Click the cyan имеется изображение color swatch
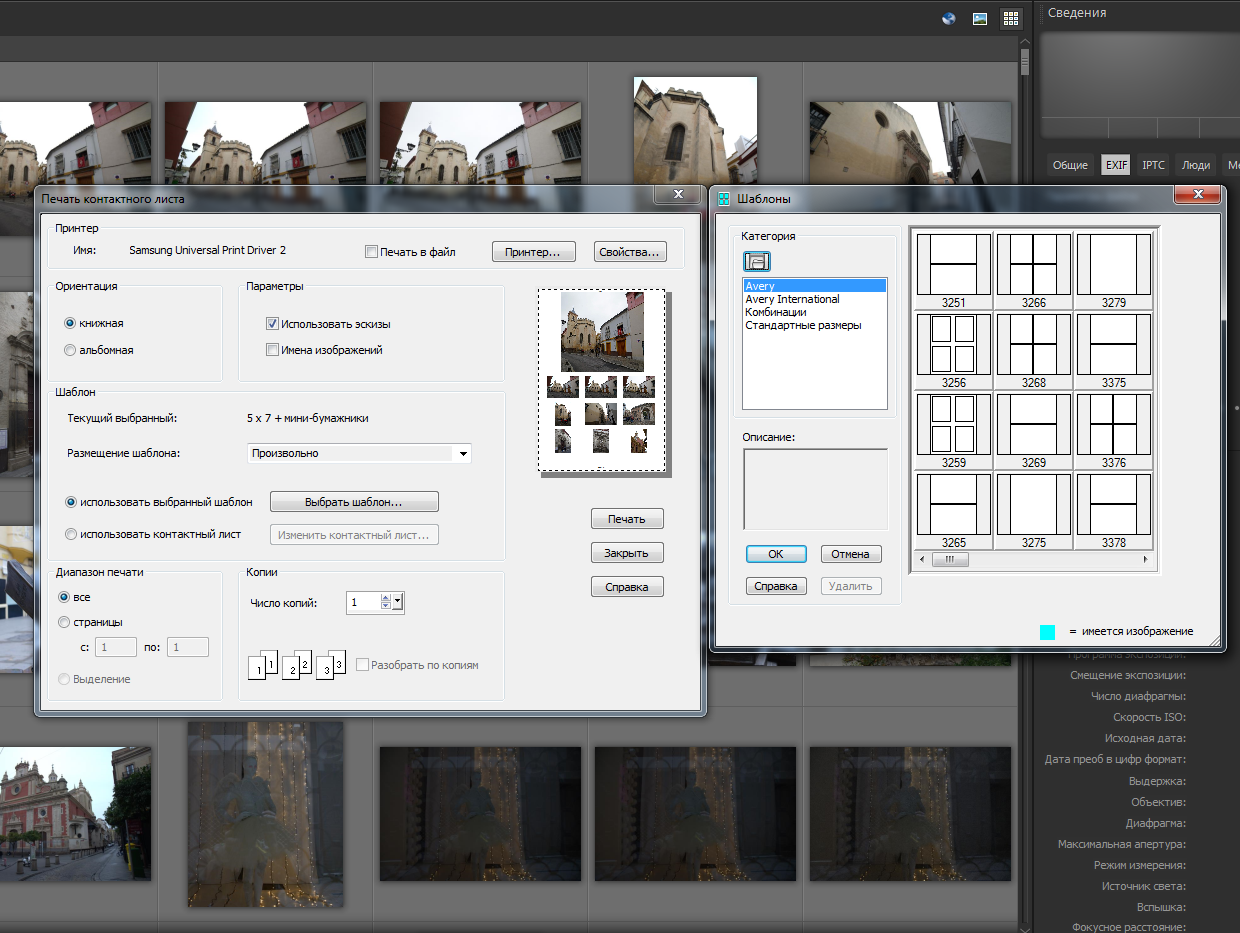 [1048, 632]
